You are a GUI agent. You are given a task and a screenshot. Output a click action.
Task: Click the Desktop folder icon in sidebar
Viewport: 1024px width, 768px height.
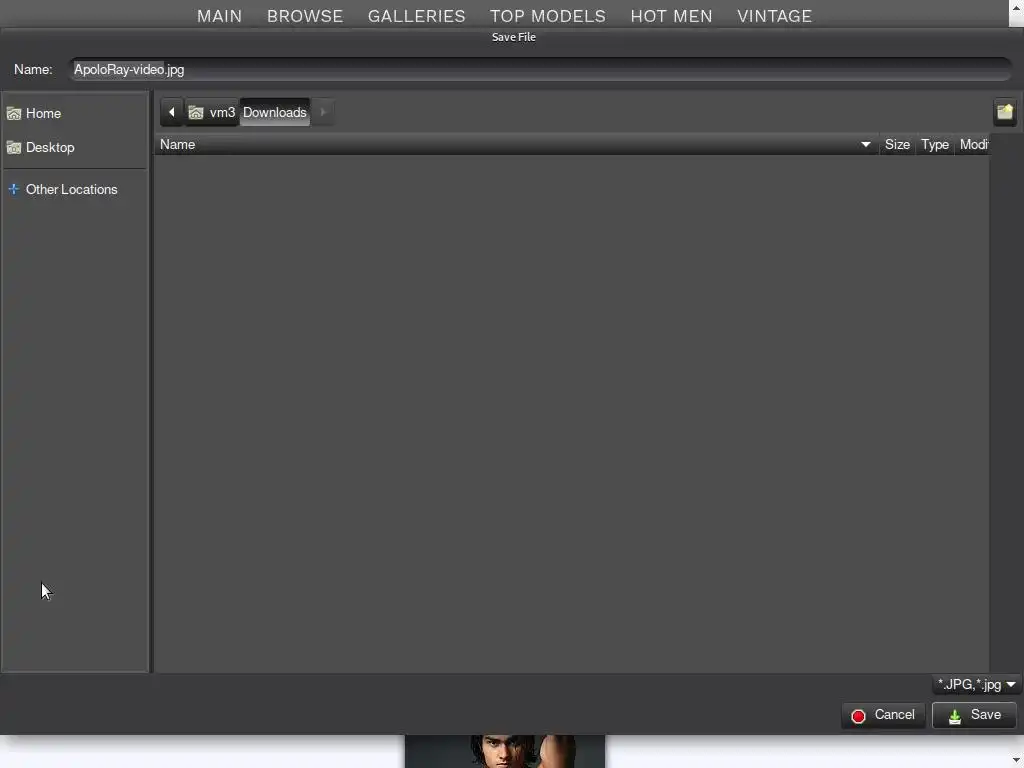click(14, 148)
